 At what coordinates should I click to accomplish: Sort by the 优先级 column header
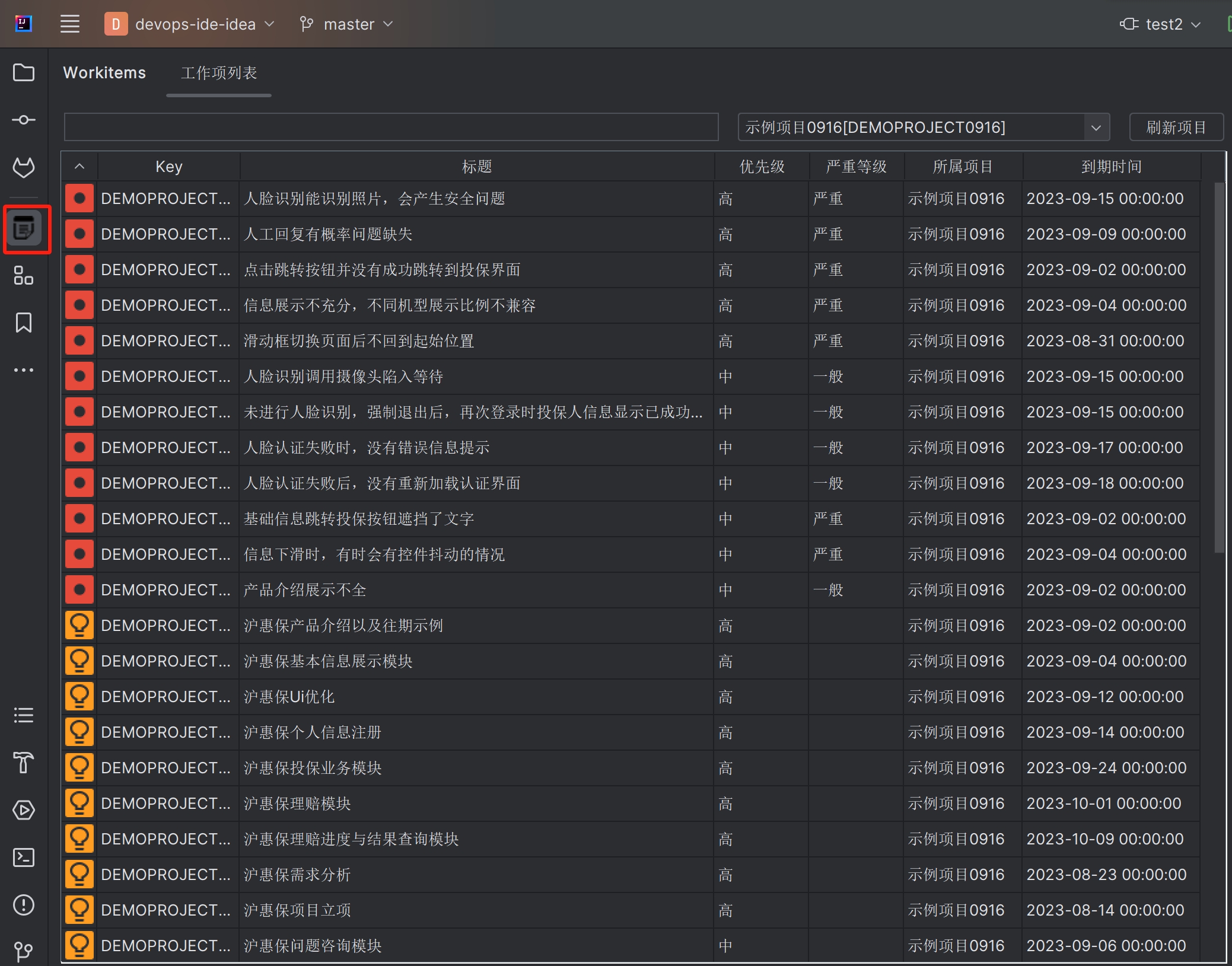(762, 167)
